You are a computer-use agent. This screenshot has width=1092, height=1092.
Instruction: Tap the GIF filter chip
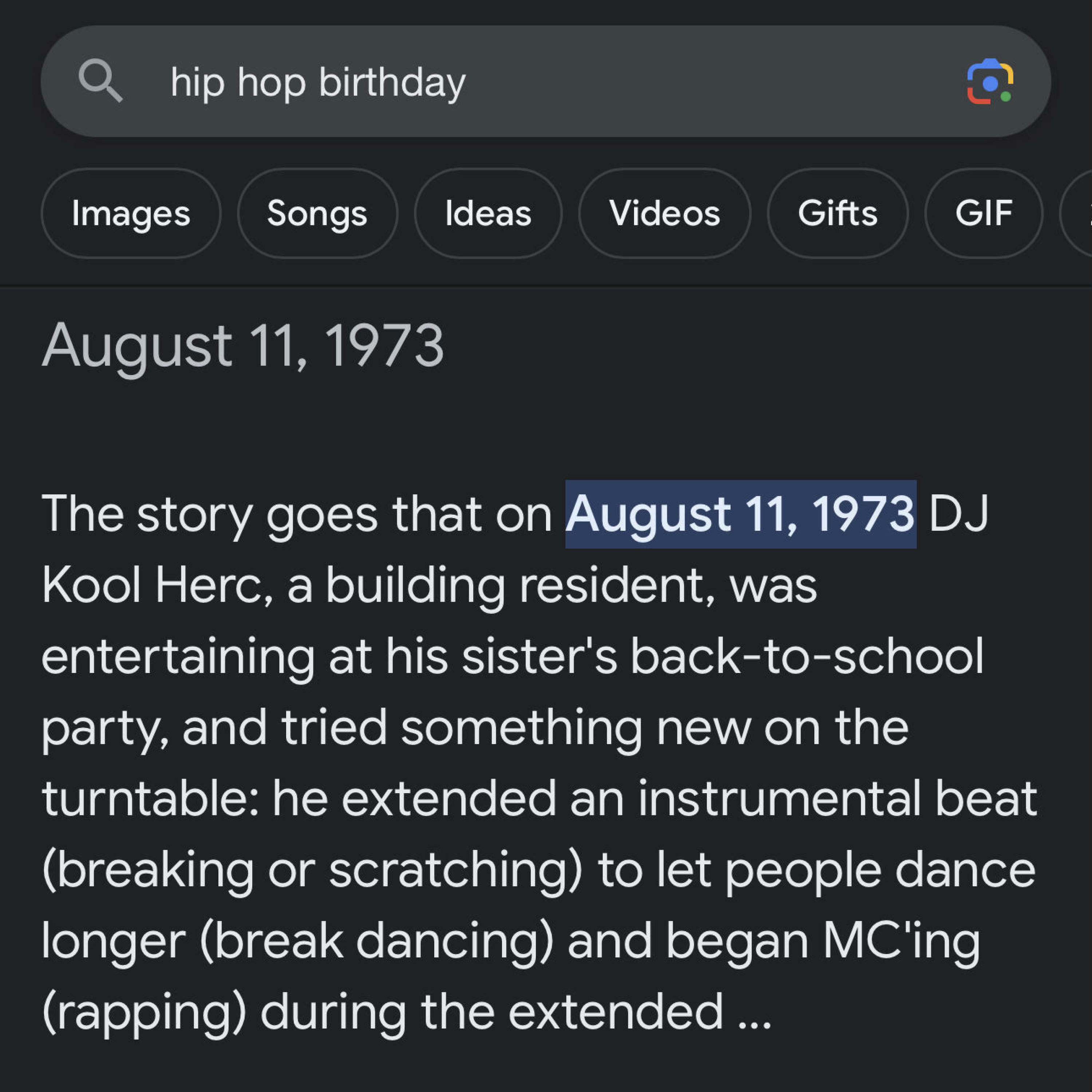[x=984, y=214]
